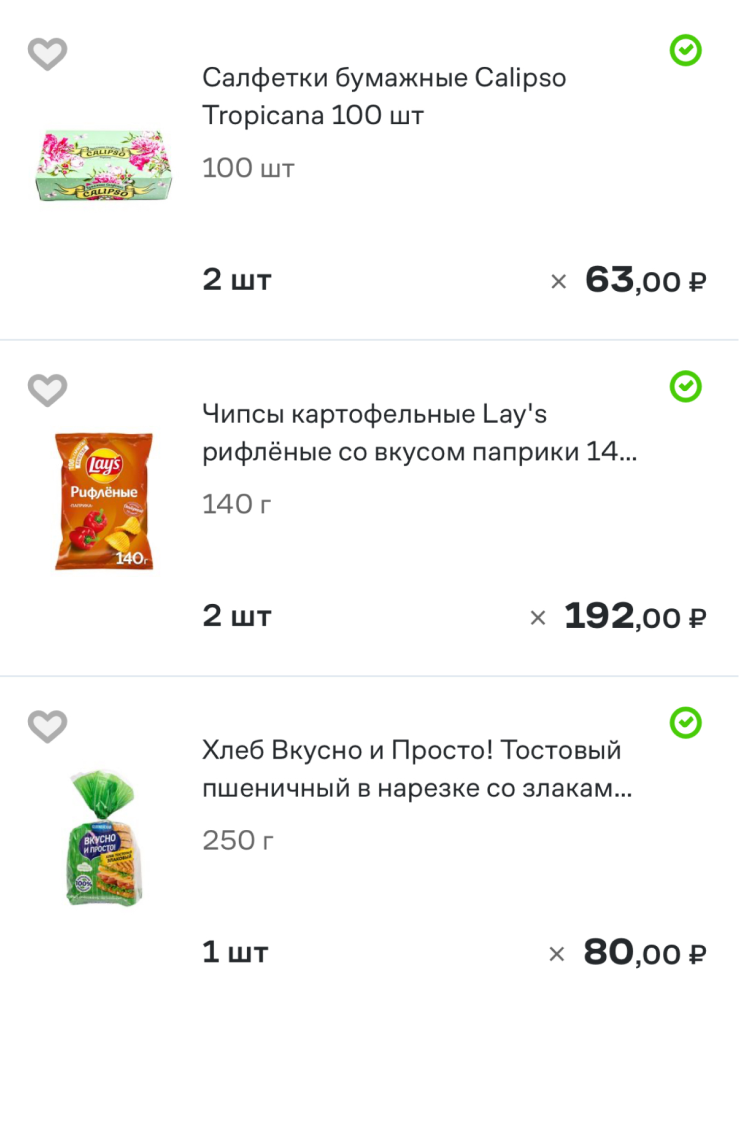Click the 63,00 ₽ napkins price
The image size is (740, 1138).
click(645, 281)
